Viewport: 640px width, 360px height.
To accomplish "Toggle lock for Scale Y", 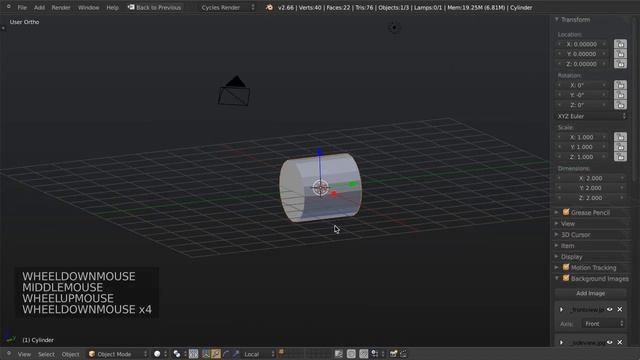I will pyautogui.click(x=620, y=147).
